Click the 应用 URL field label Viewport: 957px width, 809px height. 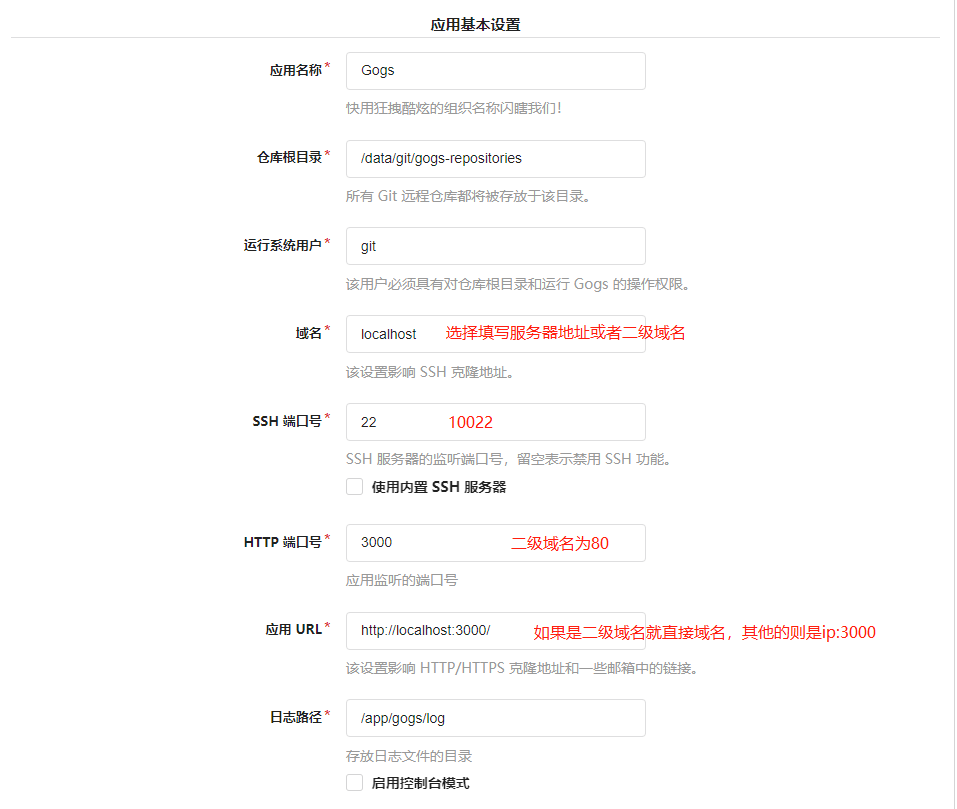coord(294,630)
